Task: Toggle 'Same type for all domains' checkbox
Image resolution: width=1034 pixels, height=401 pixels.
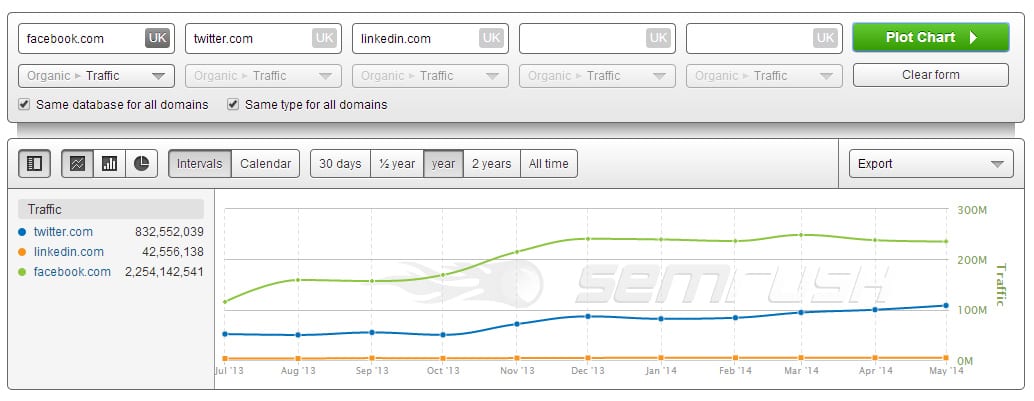Action: 233,104
